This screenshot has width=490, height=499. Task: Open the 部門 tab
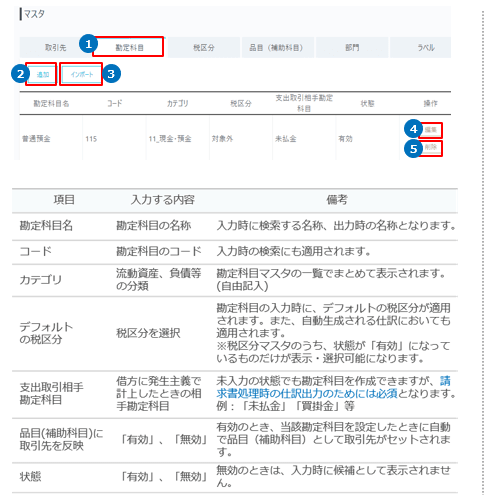coord(352,48)
